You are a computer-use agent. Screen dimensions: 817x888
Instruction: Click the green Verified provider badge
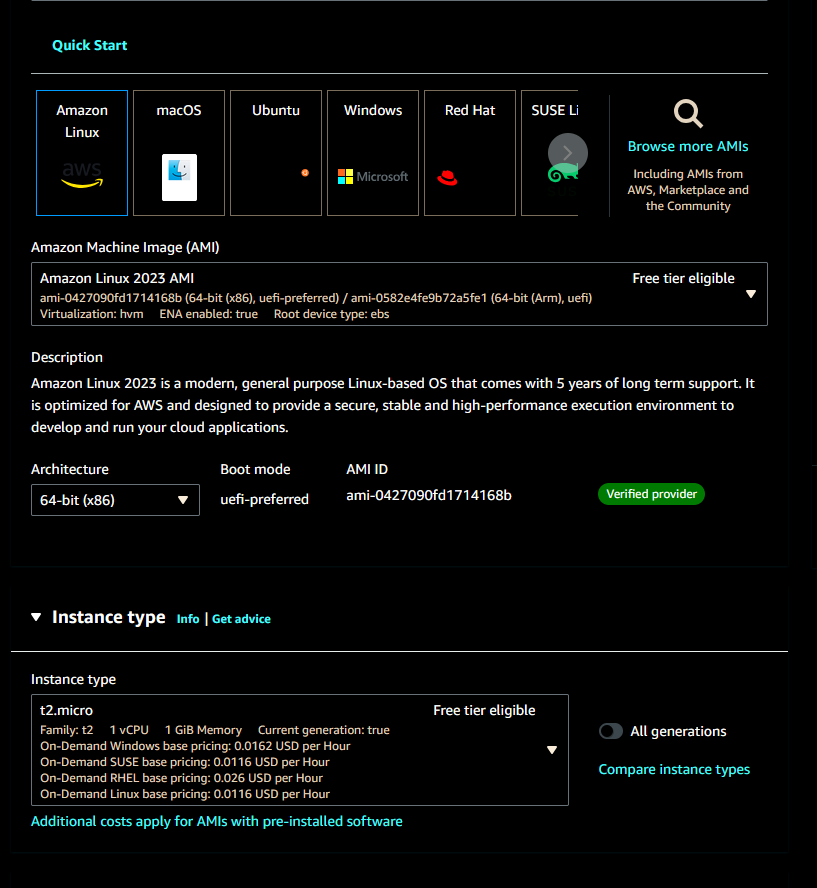click(x=651, y=494)
